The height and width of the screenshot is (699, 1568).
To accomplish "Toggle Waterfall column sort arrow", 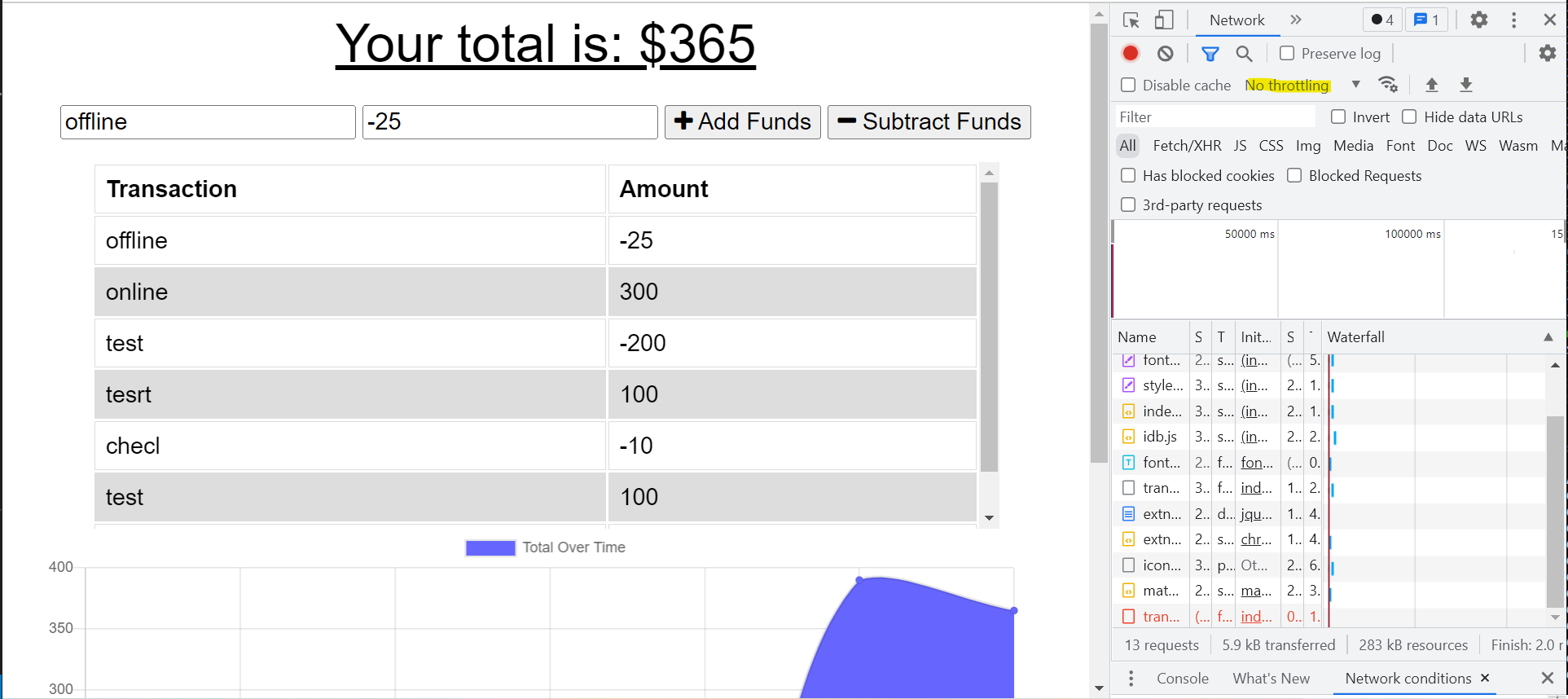I will [1548, 336].
